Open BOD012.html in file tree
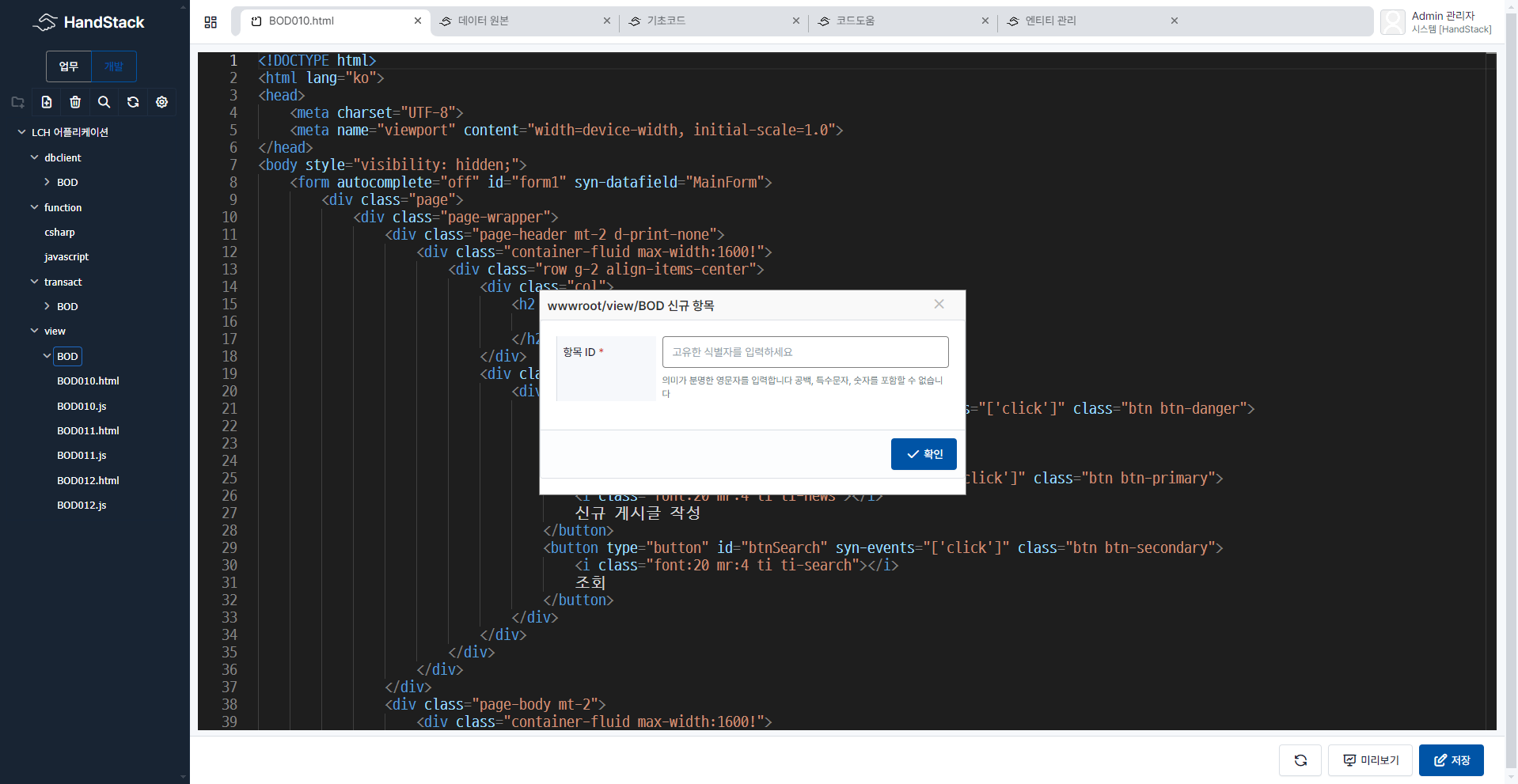The image size is (1518, 784). 88,480
